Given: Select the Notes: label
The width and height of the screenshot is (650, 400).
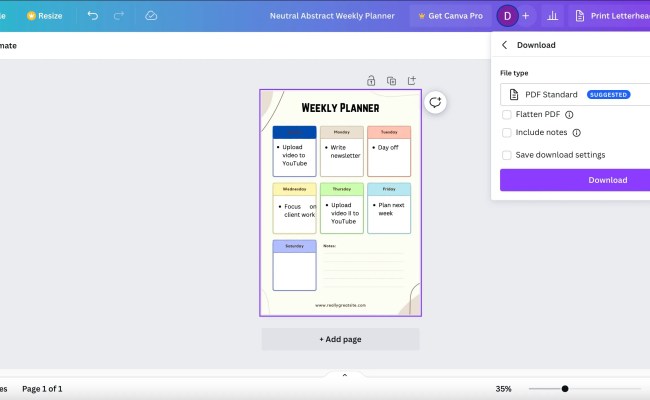Looking at the screenshot, I should pos(330,246).
